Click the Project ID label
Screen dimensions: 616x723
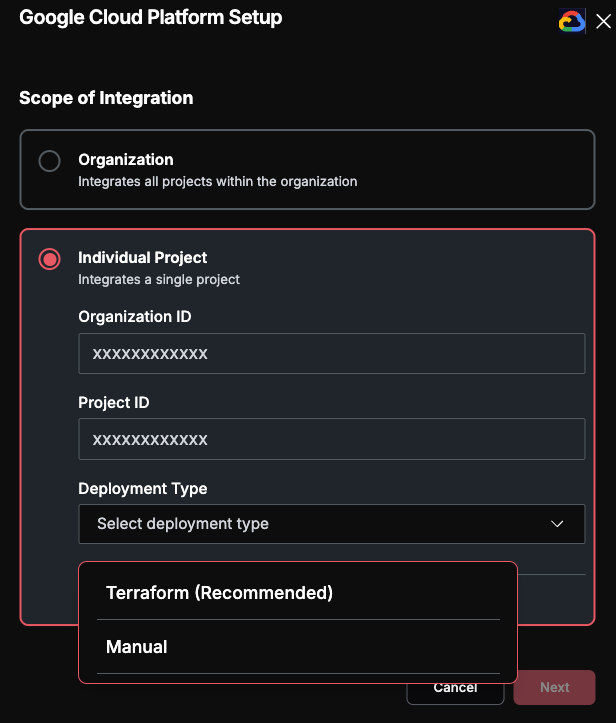[113, 402]
